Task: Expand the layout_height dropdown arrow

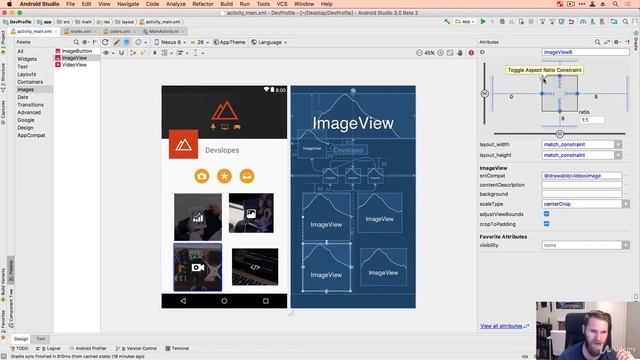Action: pyautogui.click(x=618, y=155)
